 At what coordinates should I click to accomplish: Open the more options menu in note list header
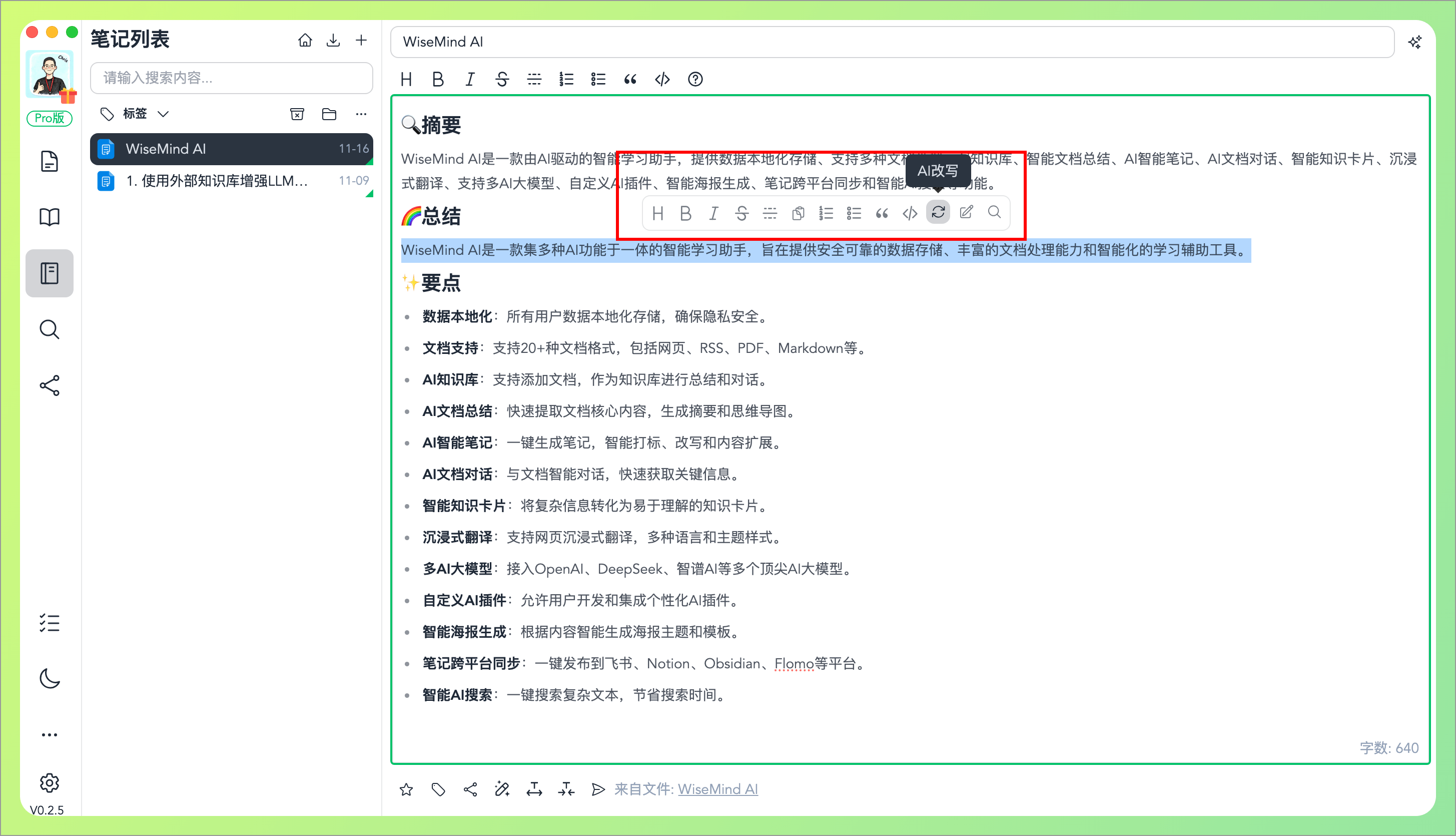pyautogui.click(x=361, y=114)
